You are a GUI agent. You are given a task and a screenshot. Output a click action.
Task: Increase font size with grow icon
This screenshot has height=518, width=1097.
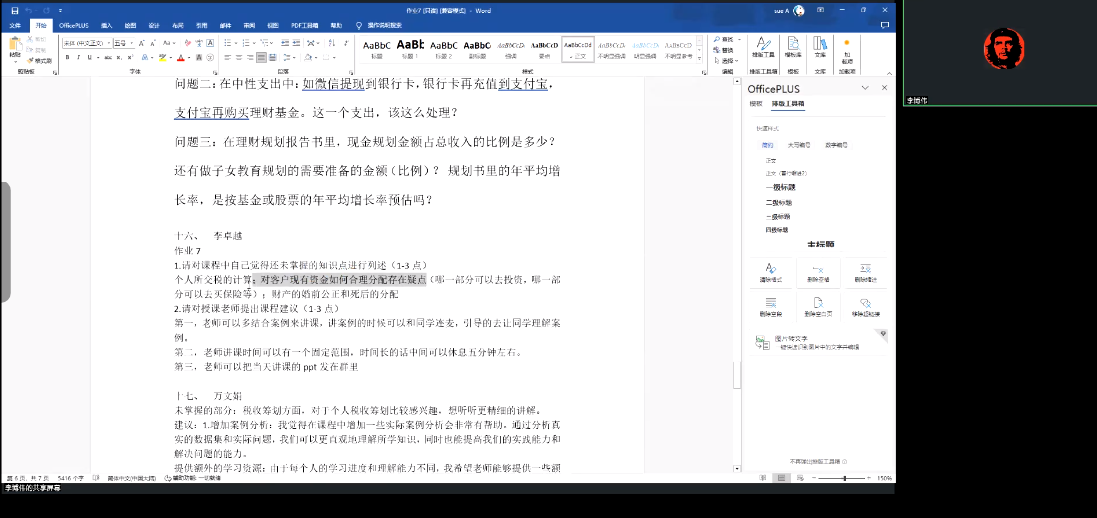pyautogui.click(x=141, y=43)
